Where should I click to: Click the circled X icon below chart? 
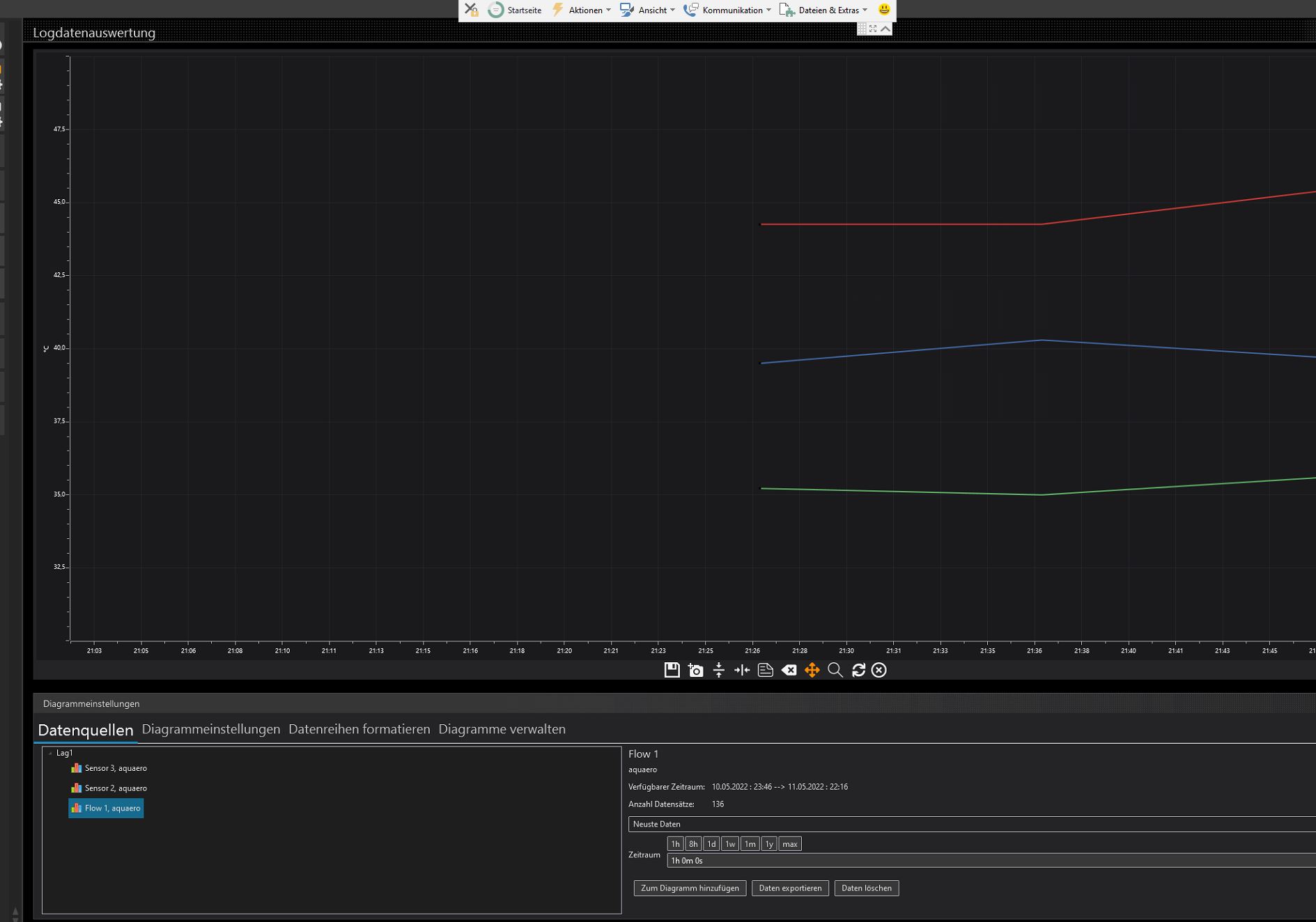tap(879, 670)
